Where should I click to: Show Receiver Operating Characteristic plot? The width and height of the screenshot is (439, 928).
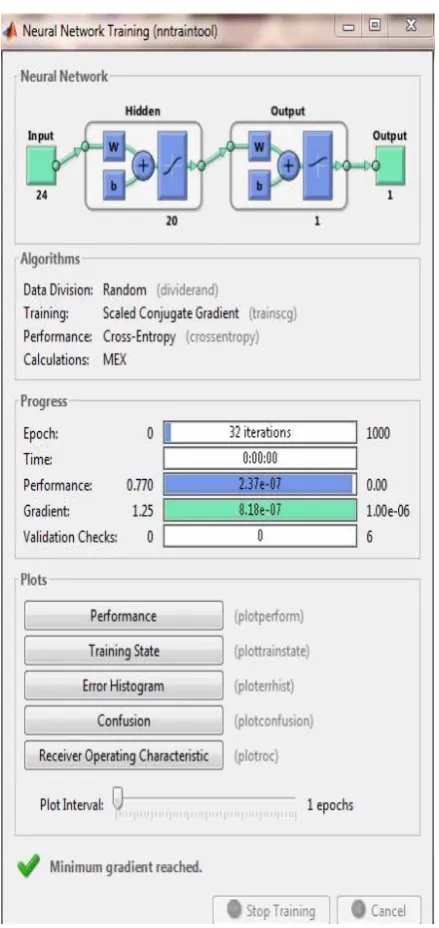124,755
